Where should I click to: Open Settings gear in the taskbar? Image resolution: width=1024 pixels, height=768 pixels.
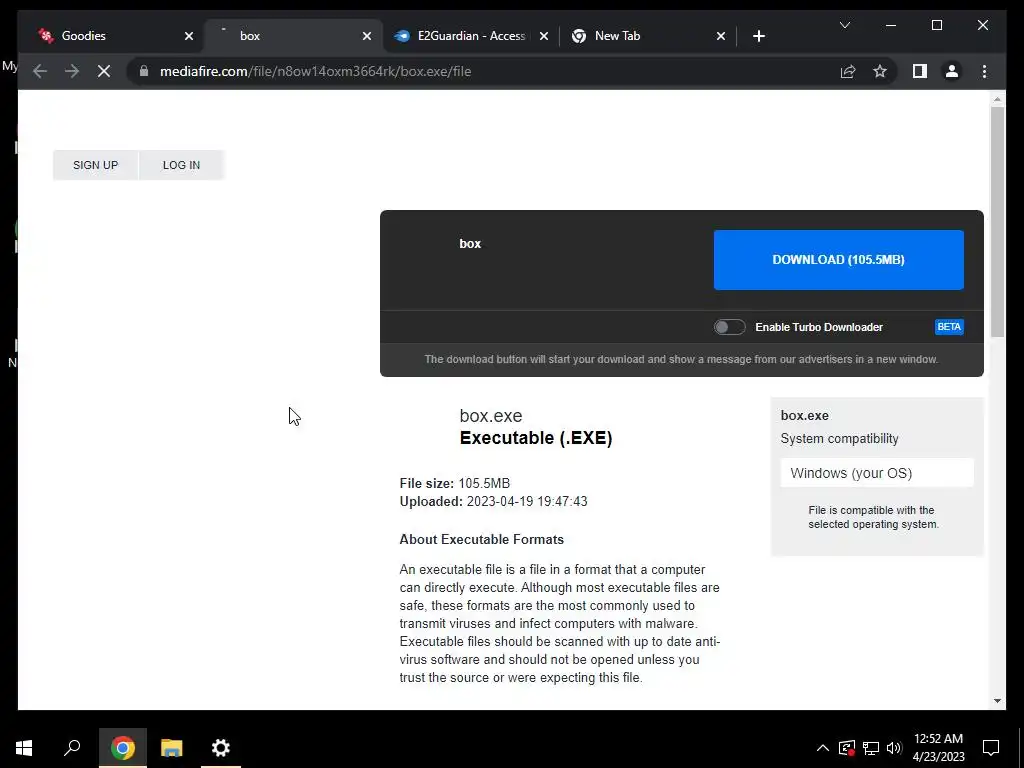coord(221,748)
